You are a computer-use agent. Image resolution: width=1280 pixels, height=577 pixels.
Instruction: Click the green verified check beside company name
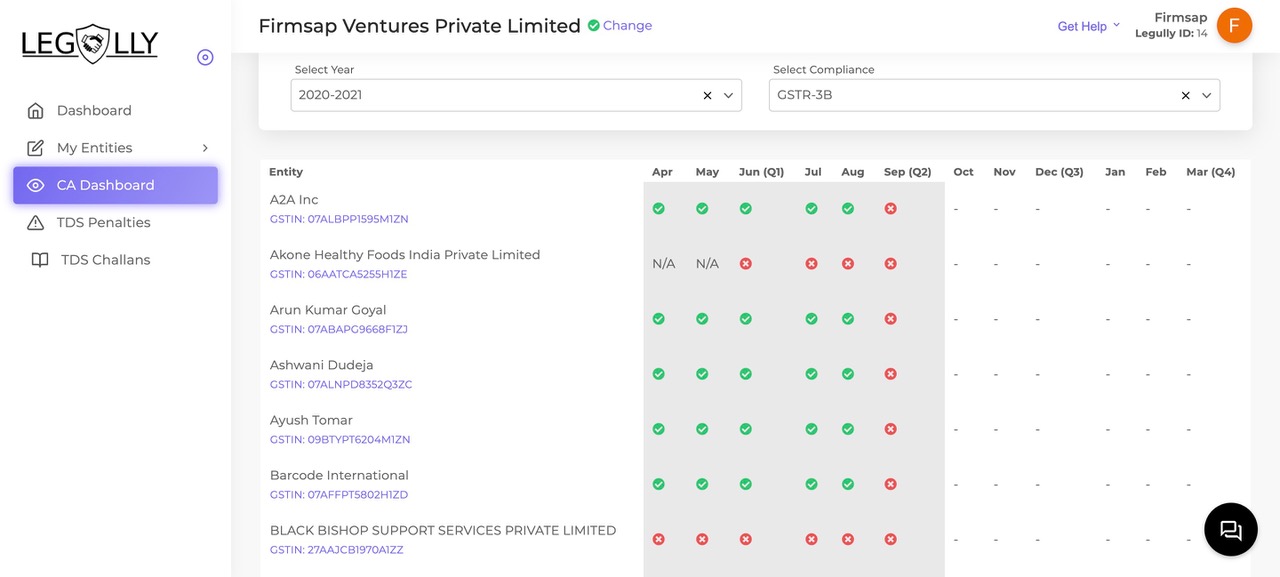point(594,25)
